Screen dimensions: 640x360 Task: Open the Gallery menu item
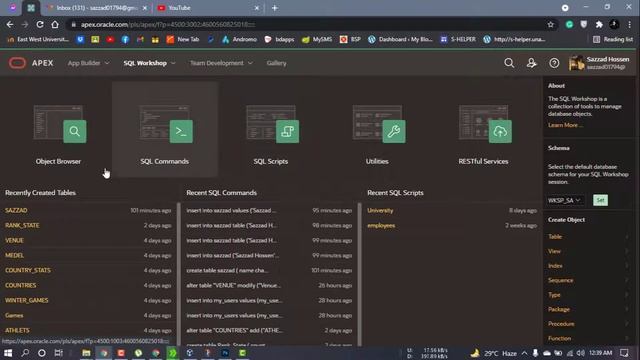click(x=276, y=63)
